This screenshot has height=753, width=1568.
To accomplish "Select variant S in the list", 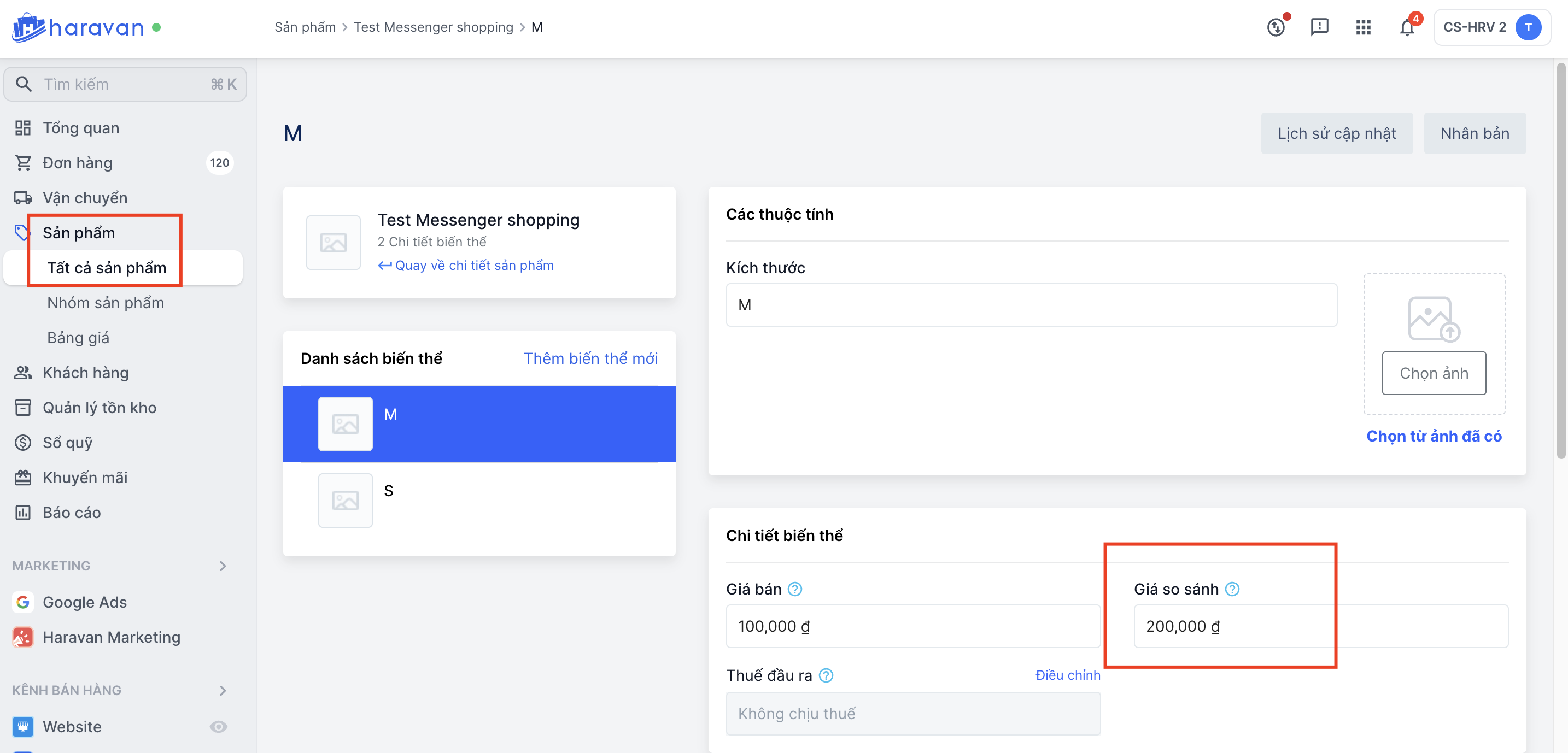I will tap(479, 501).
